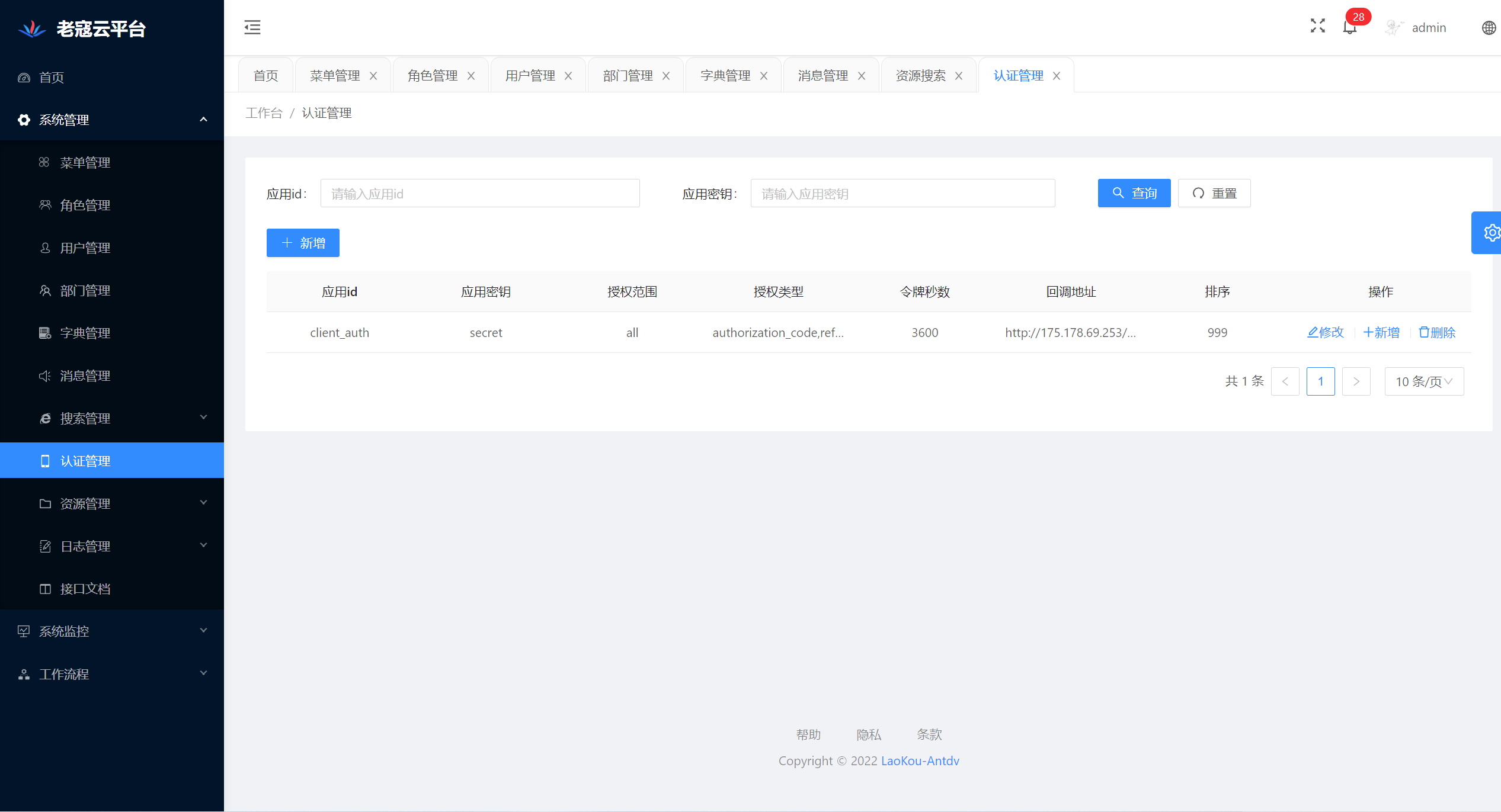Open the settings gear drawer handle
This screenshot has width=1501, height=812.
[x=1490, y=233]
